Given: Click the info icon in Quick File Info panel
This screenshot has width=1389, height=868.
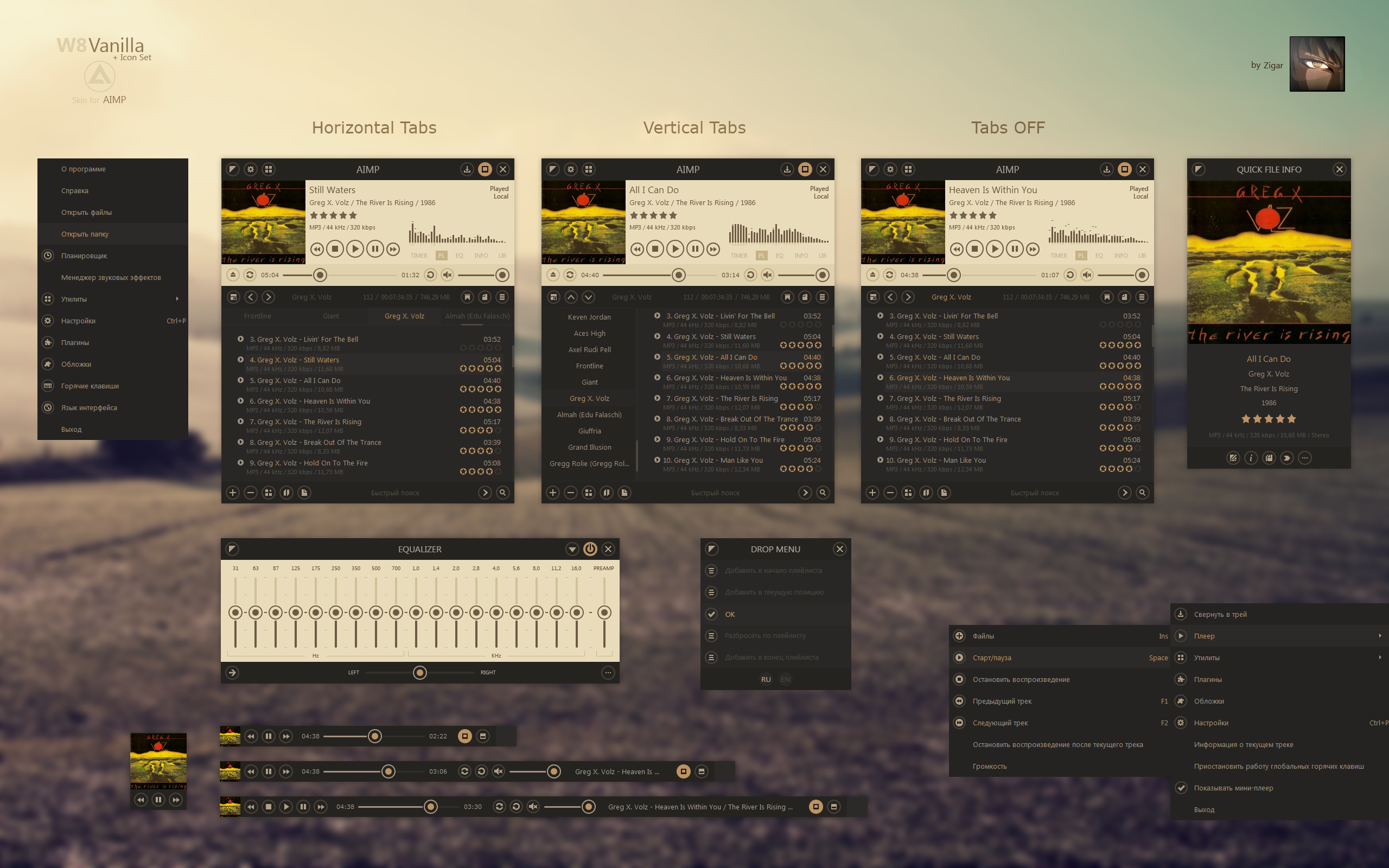Looking at the screenshot, I should [1251, 457].
